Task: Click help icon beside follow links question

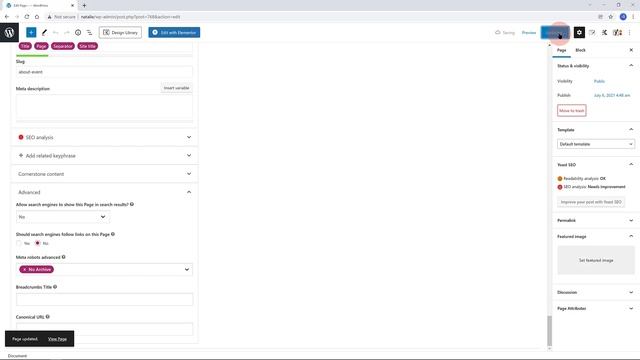Action: pos(113,234)
